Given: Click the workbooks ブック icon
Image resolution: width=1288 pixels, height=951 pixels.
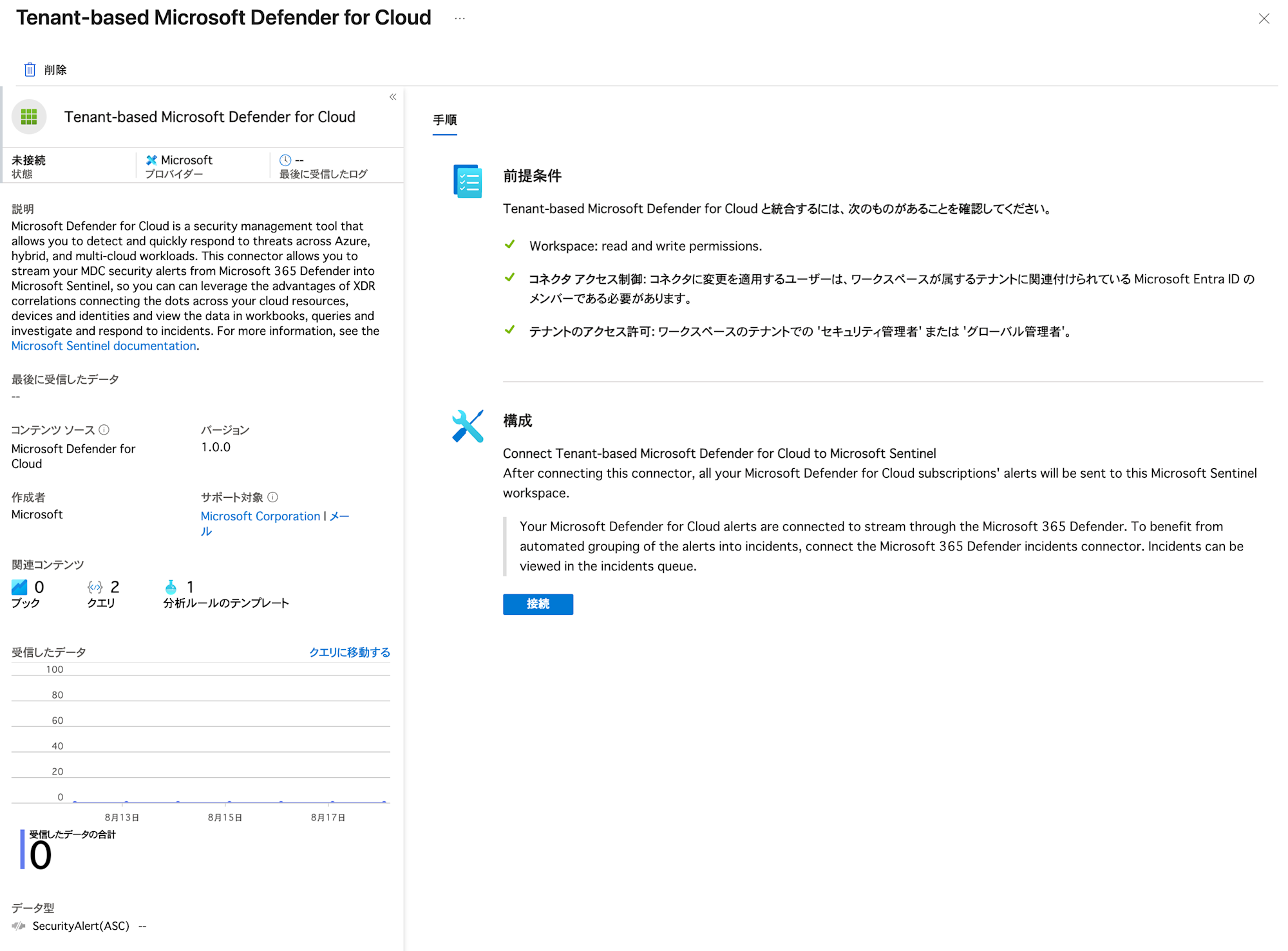Looking at the screenshot, I should point(19,587).
